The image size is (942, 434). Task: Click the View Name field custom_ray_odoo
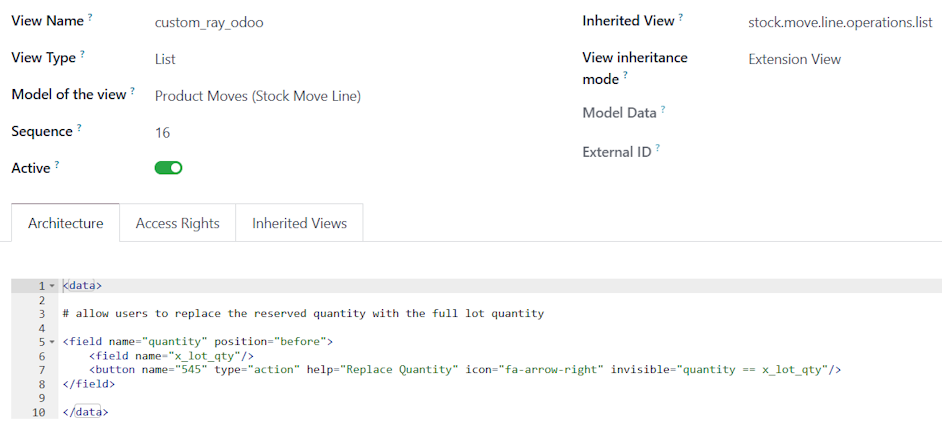pyautogui.click(x=209, y=22)
